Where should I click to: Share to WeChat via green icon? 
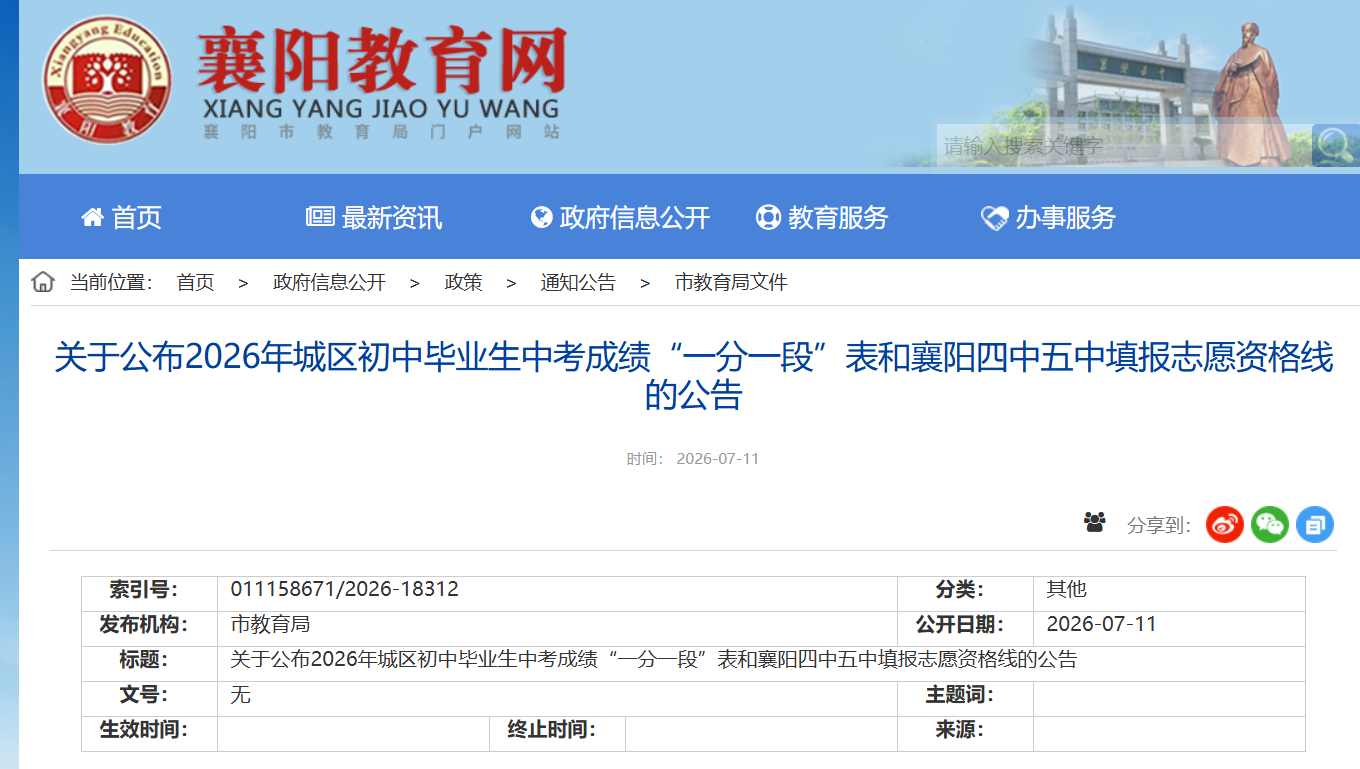click(x=1270, y=524)
